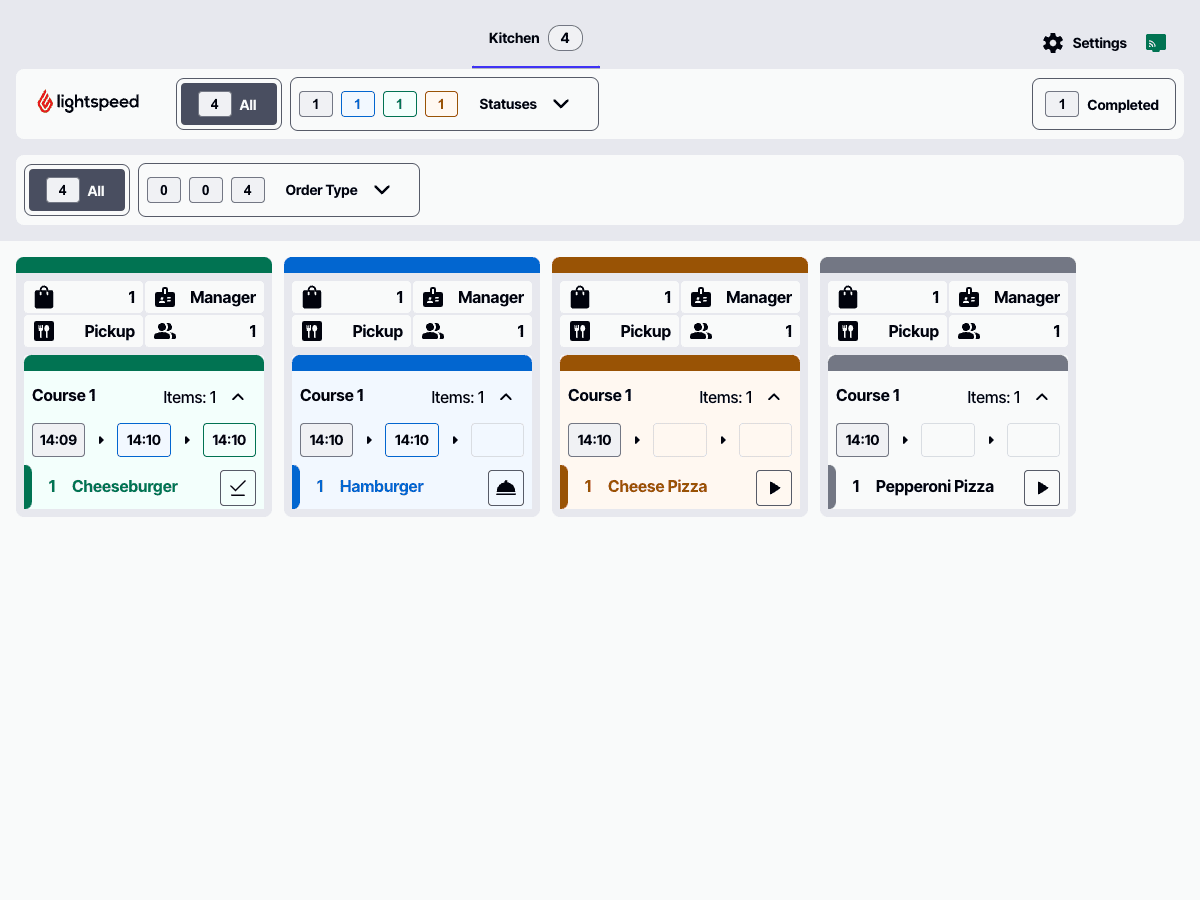Toggle the orange status filter badge
This screenshot has width=1200, height=900.
click(441, 104)
